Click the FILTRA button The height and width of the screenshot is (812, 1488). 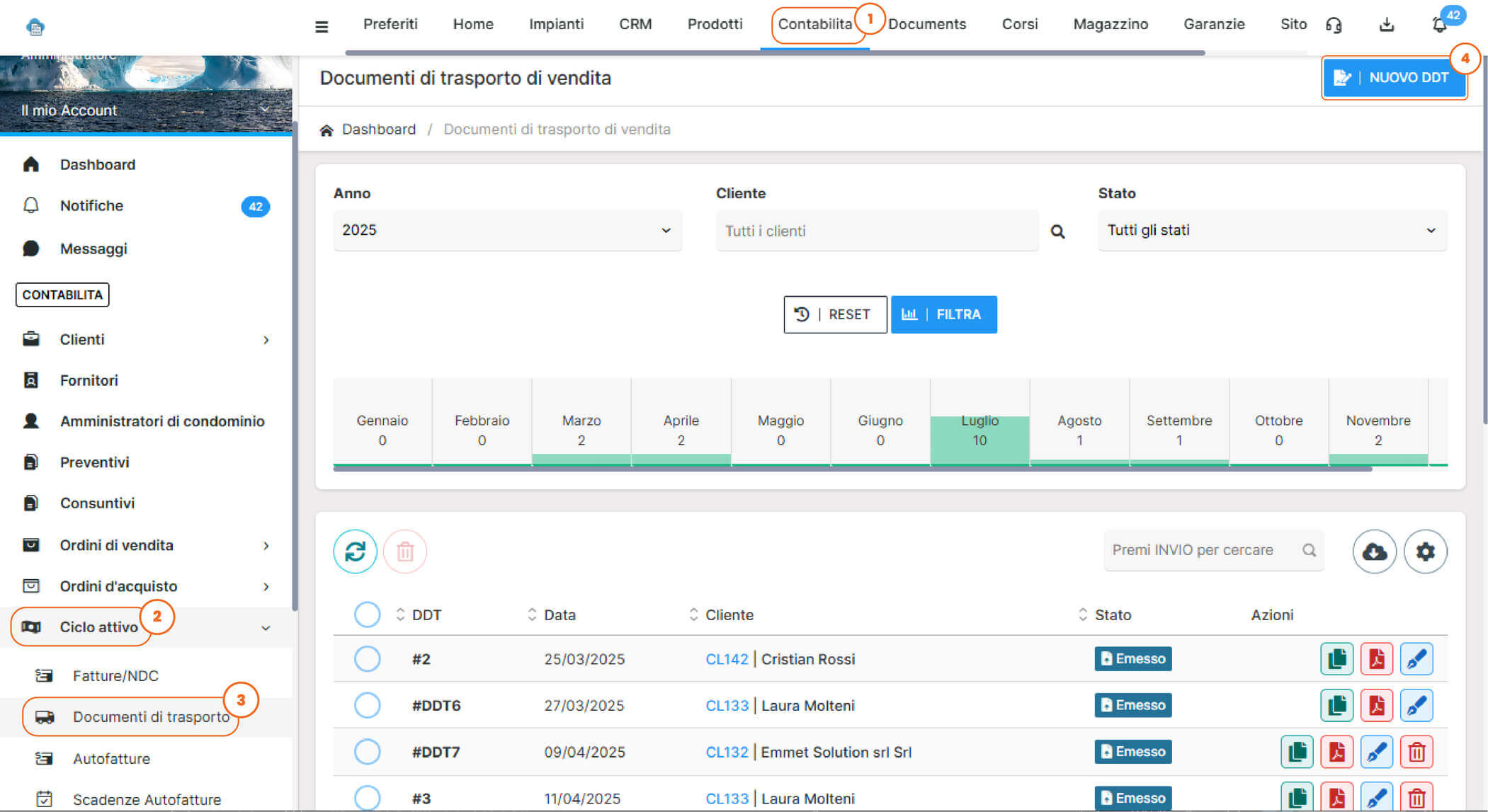pyautogui.click(x=943, y=314)
